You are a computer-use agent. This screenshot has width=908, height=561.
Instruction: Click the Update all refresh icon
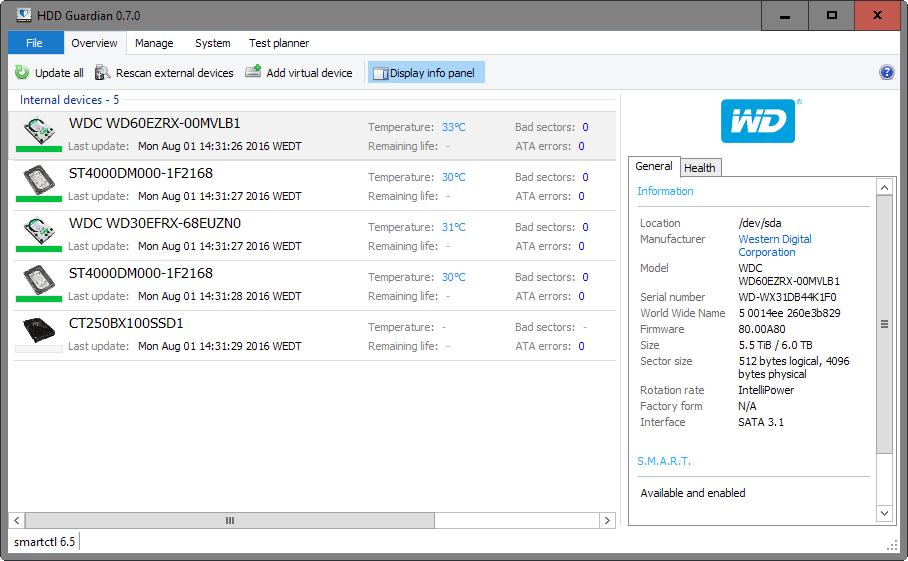coord(22,72)
